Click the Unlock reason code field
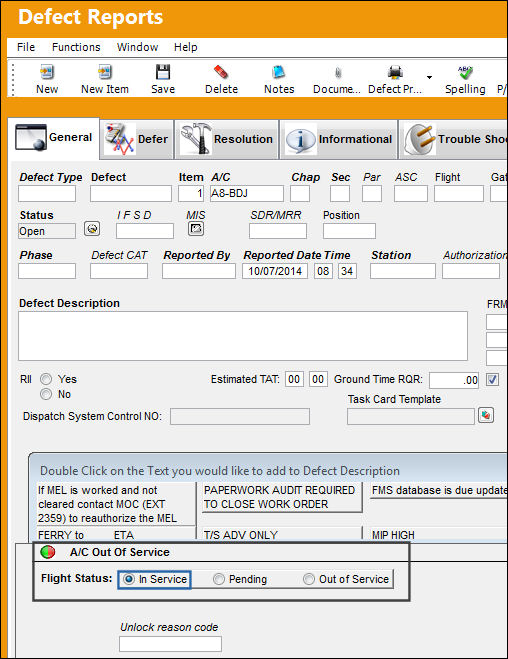 (170, 644)
